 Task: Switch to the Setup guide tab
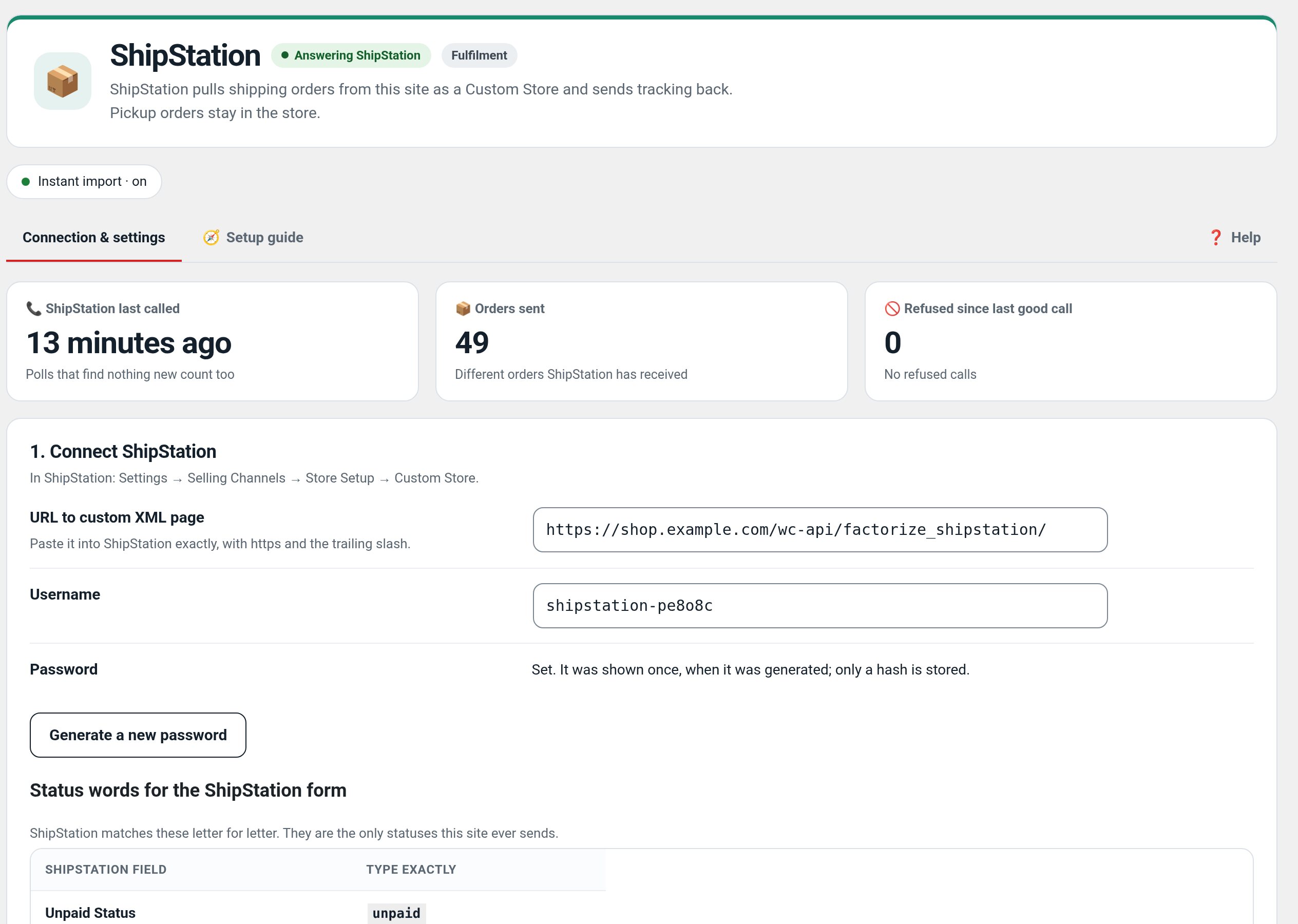click(253, 238)
